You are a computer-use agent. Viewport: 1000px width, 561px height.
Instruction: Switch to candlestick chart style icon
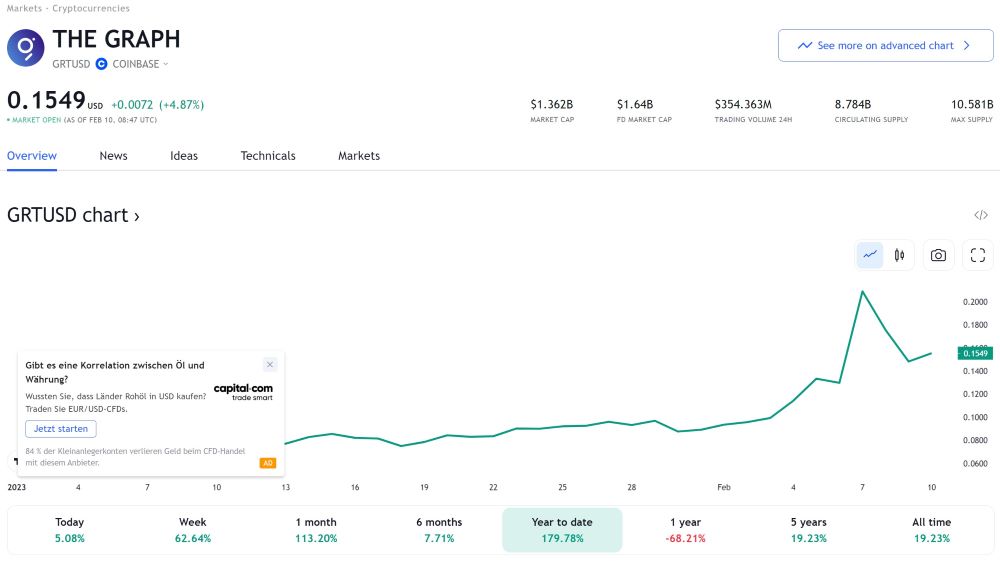pos(899,255)
